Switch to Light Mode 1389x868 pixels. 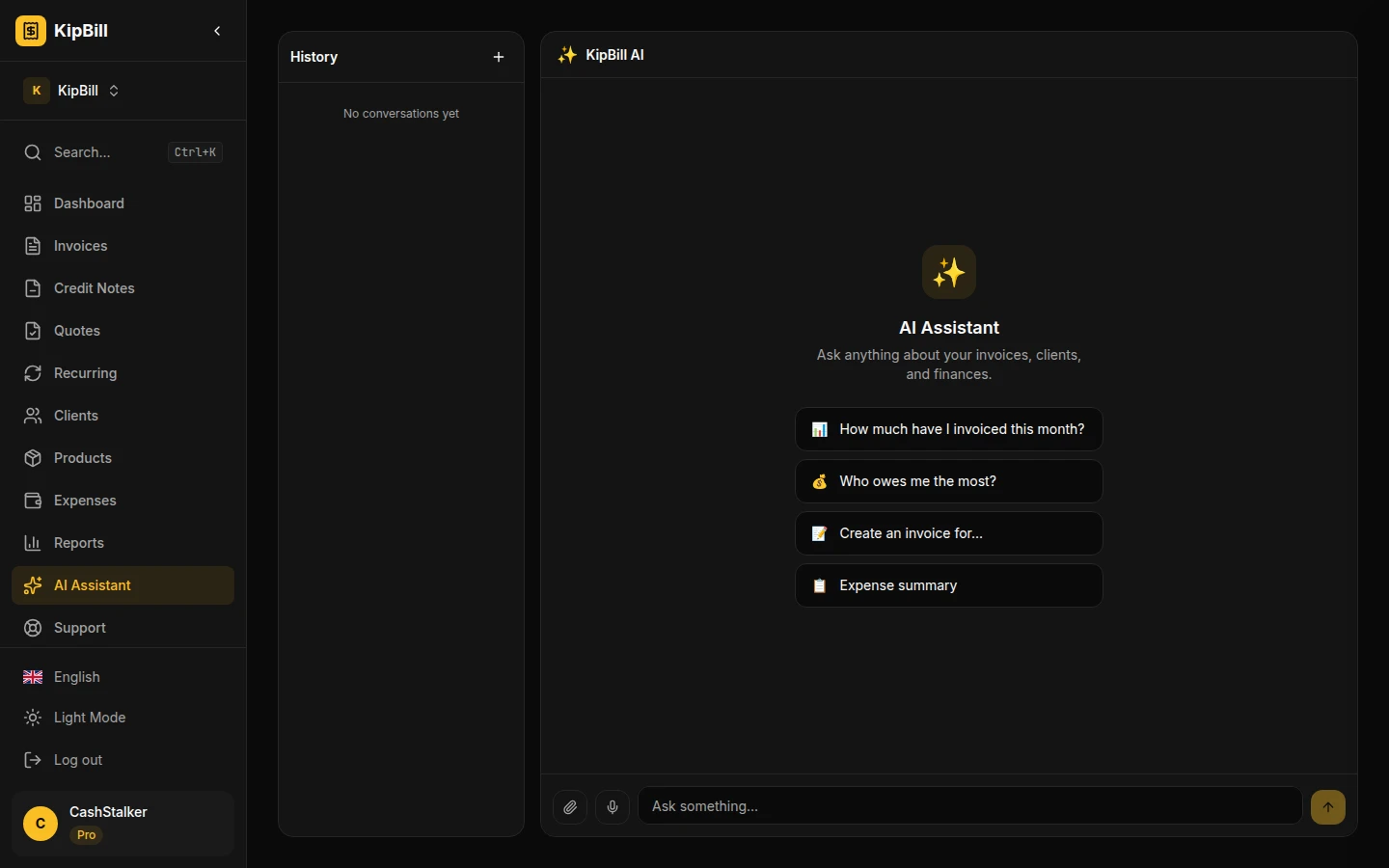(89, 718)
